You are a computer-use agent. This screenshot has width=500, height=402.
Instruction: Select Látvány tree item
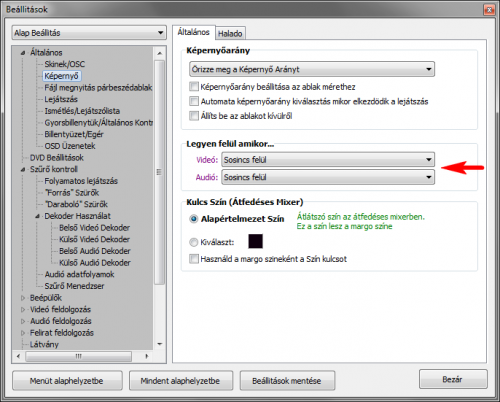click(x=44, y=344)
